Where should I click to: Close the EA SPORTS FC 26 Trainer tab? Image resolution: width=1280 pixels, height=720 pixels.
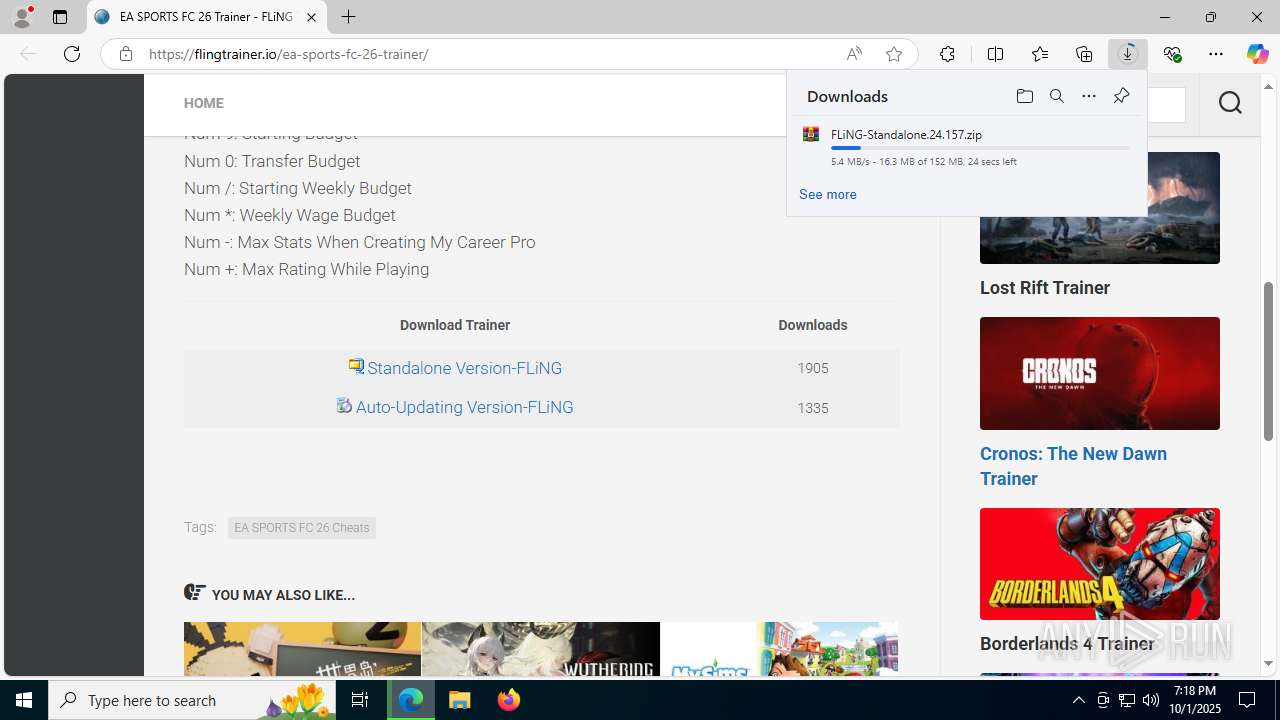311,17
